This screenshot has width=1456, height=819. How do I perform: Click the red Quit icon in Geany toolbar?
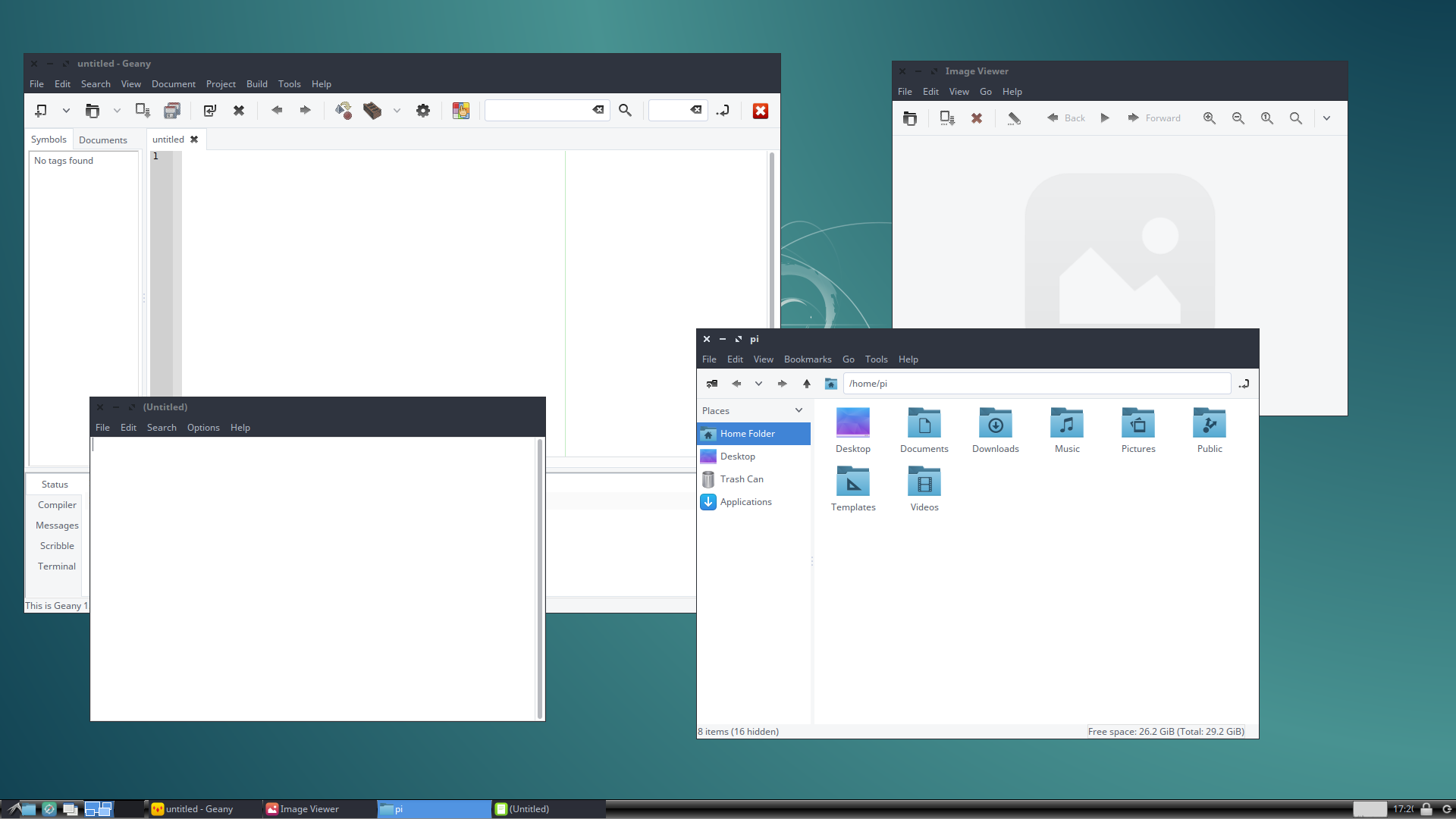(x=761, y=111)
